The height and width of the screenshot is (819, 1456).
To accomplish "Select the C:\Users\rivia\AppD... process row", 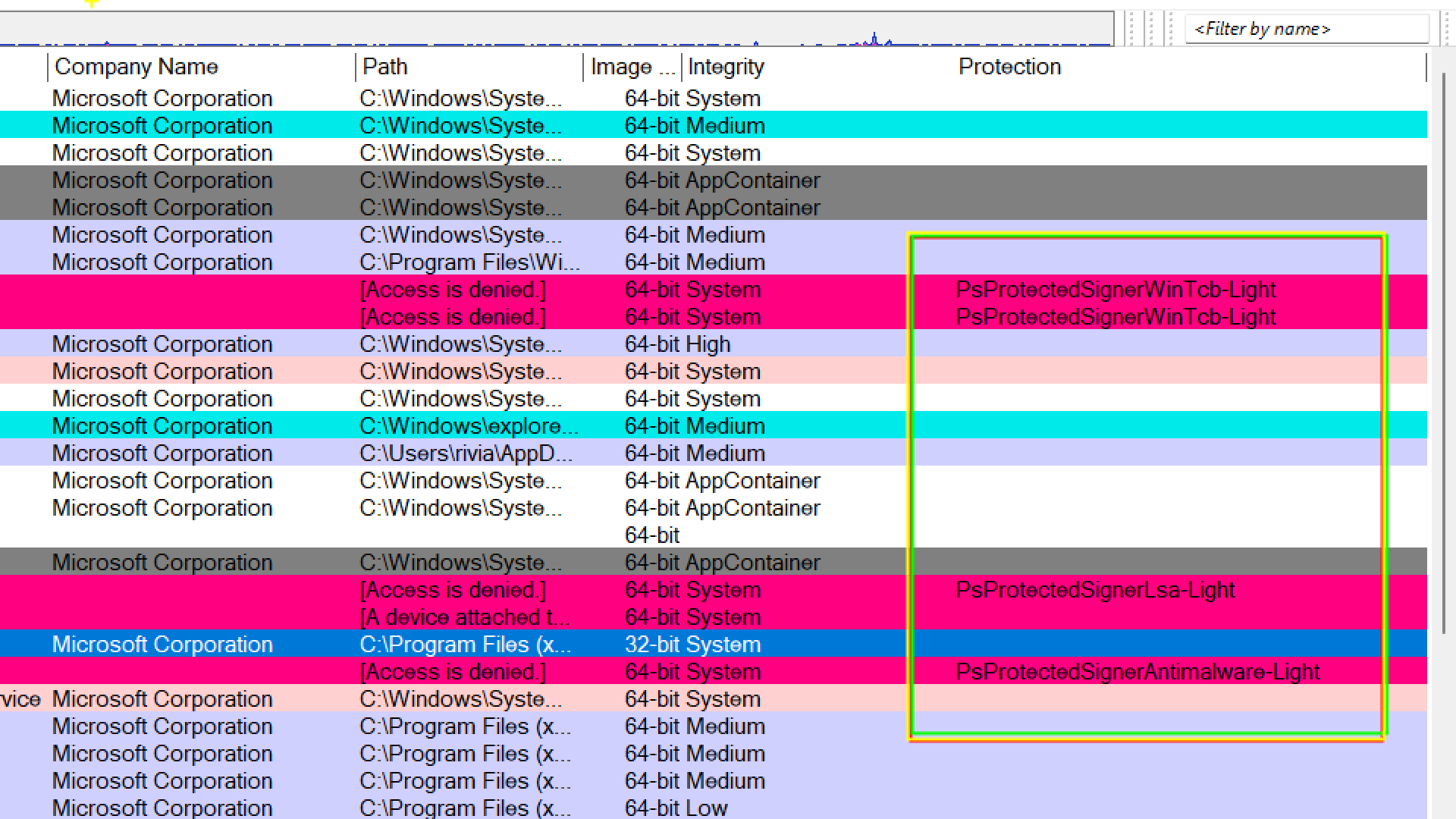I will (x=466, y=453).
